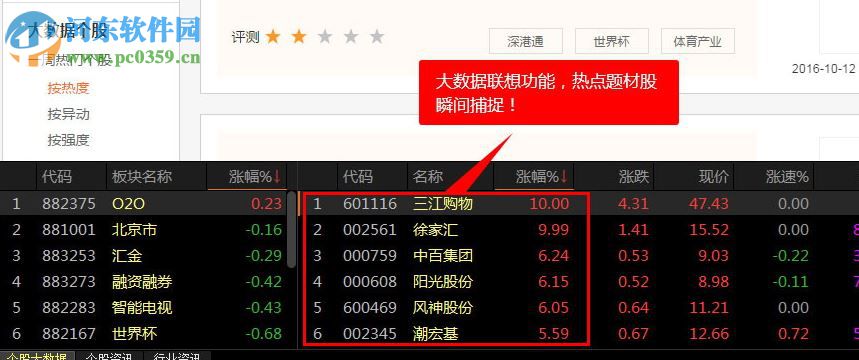The image size is (859, 360).
Task: Select stock 阳光股份
Action: [x=443, y=282]
